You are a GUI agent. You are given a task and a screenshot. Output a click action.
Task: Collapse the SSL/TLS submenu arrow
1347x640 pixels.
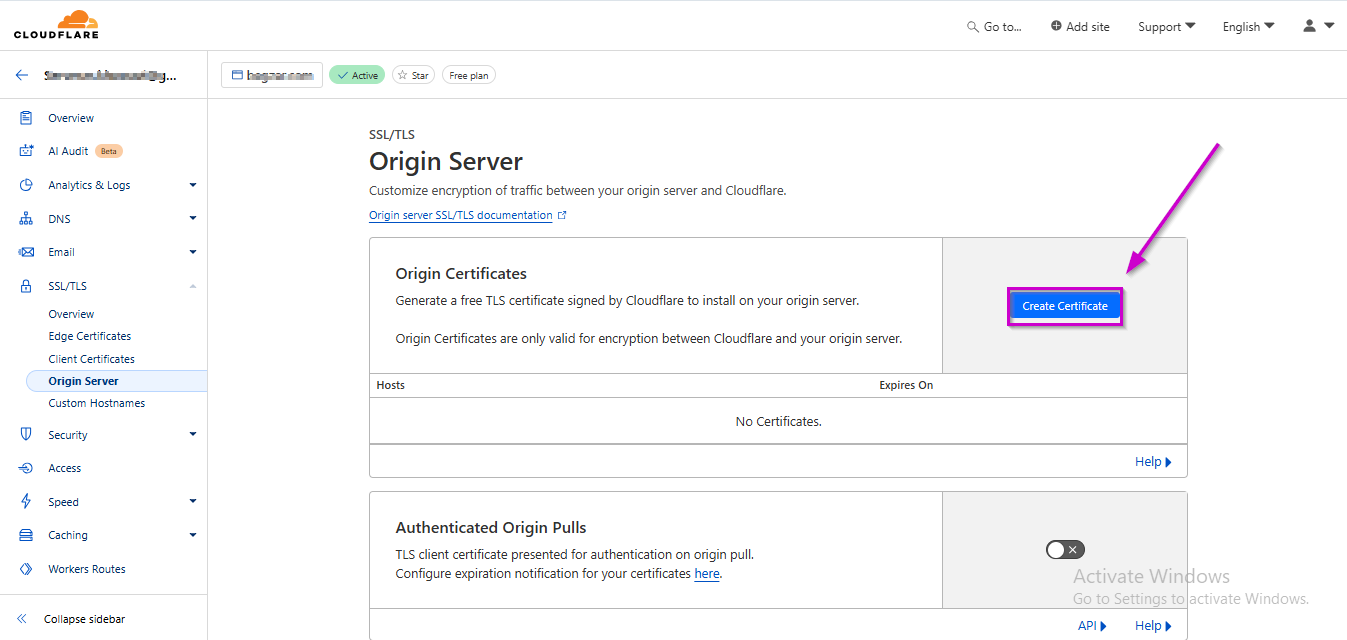pos(193,286)
